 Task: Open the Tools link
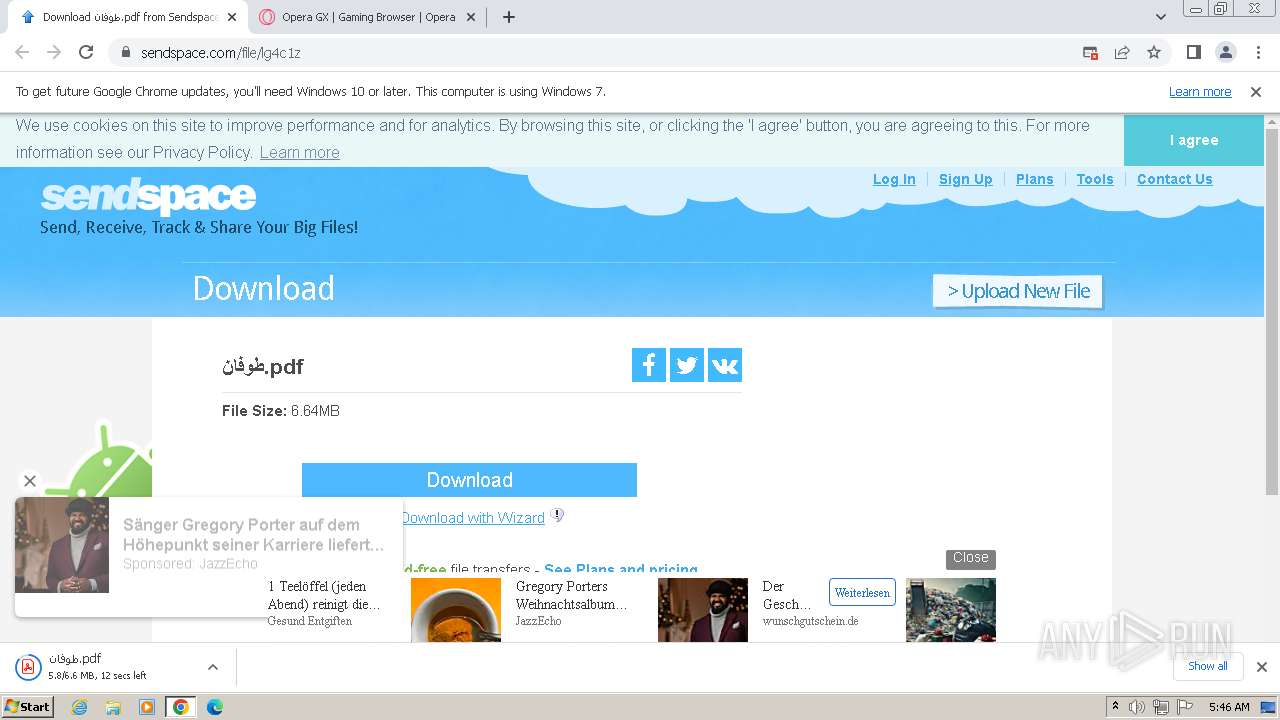pos(1095,179)
